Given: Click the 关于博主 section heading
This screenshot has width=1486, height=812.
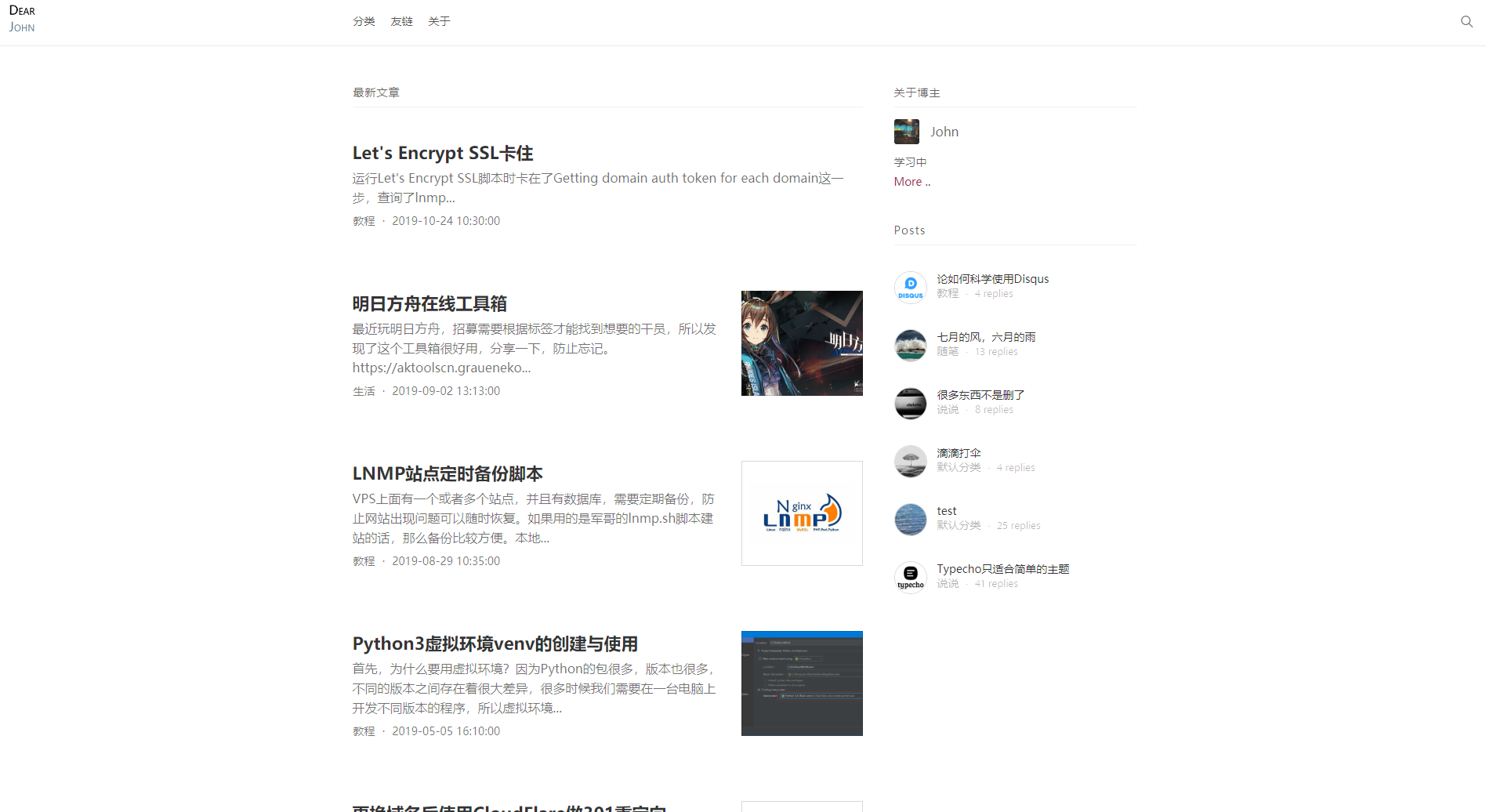Looking at the screenshot, I should [x=917, y=92].
